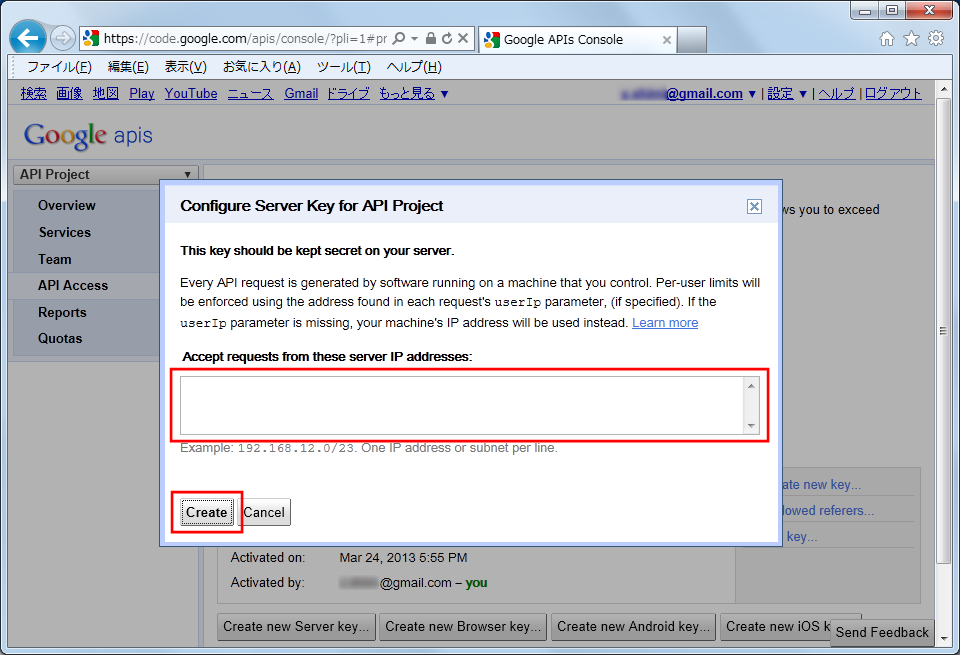Open the favorites star icon

911,39
